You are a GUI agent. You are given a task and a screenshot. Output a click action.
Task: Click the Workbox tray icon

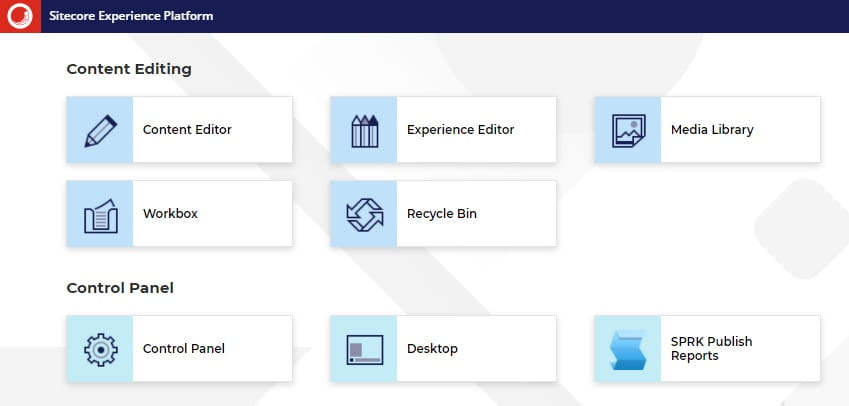pyautogui.click(x=100, y=215)
